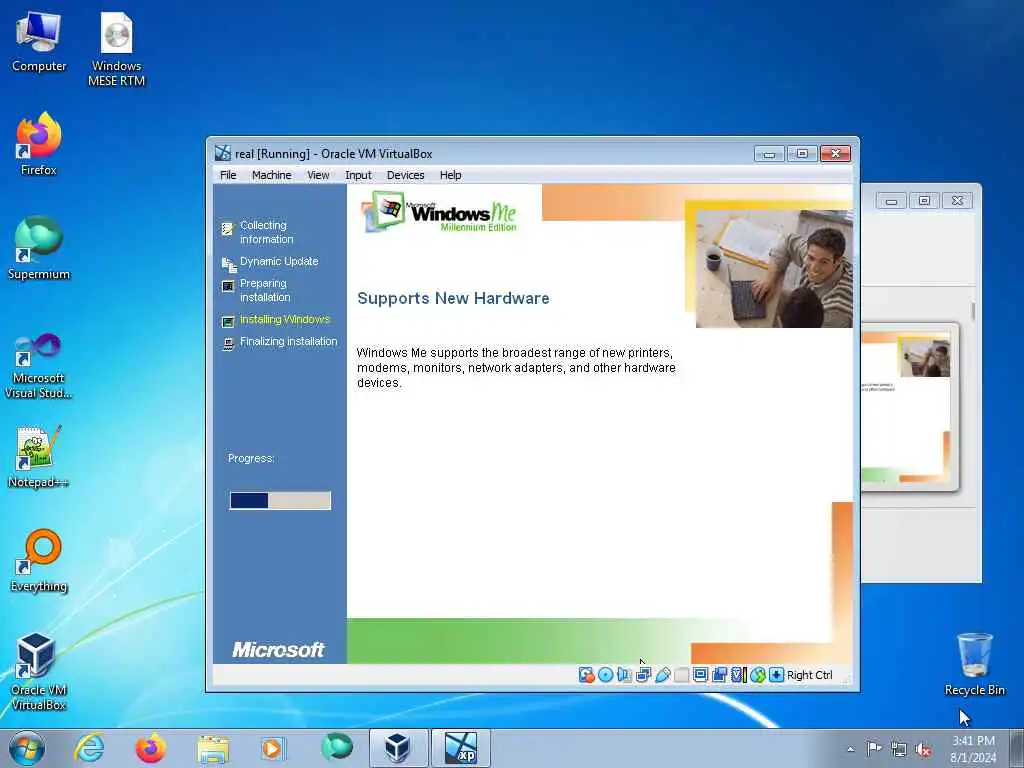
Task: Click the display indicator in VirtualBox status bar
Action: coord(700,675)
